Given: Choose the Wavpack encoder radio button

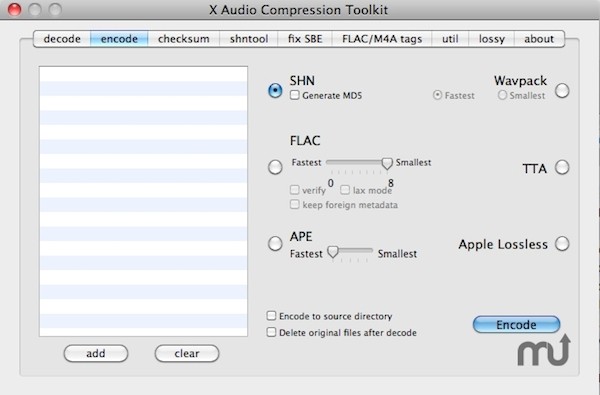Looking at the screenshot, I should point(562,91).
